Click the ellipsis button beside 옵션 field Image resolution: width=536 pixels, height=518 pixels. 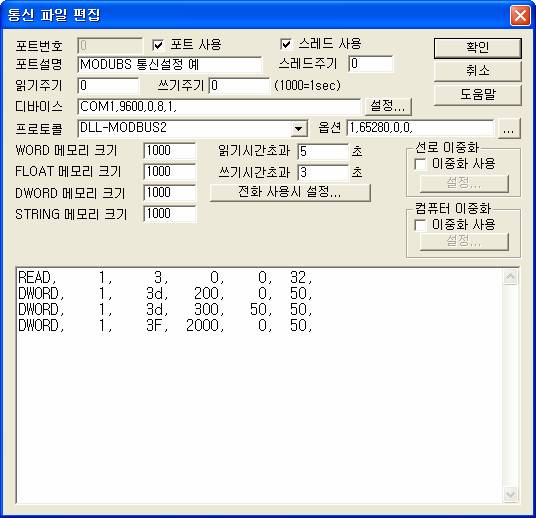(509, 129)
